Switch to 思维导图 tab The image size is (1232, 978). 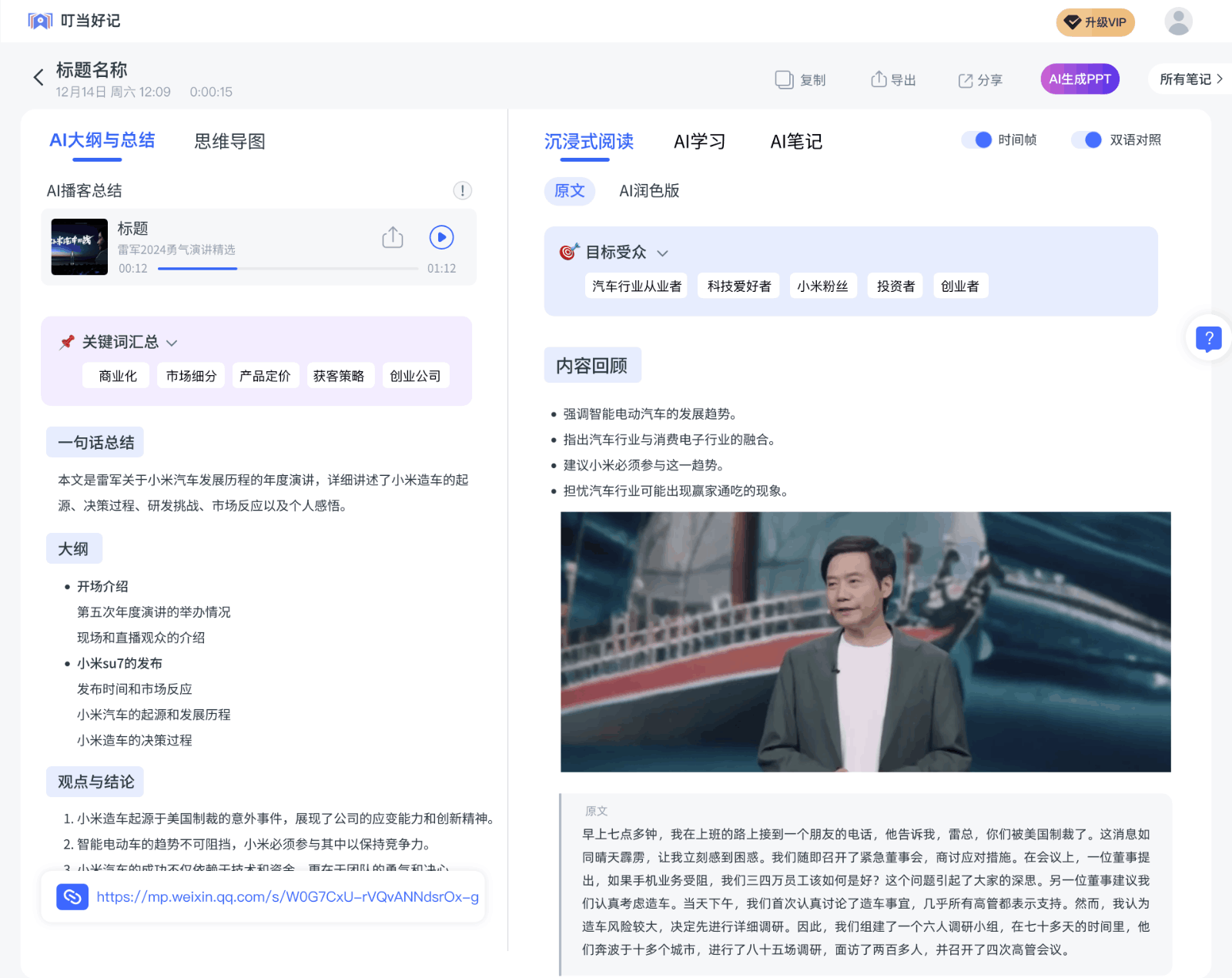tap(229, 141)
